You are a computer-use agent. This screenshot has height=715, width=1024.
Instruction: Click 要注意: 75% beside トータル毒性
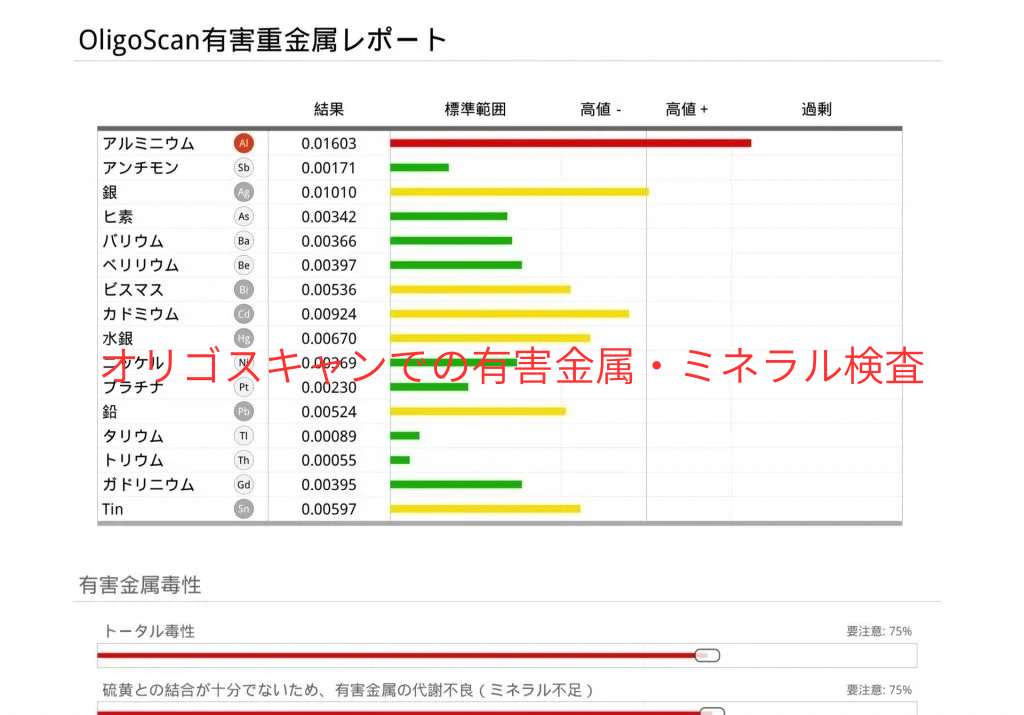pos(879,631)
